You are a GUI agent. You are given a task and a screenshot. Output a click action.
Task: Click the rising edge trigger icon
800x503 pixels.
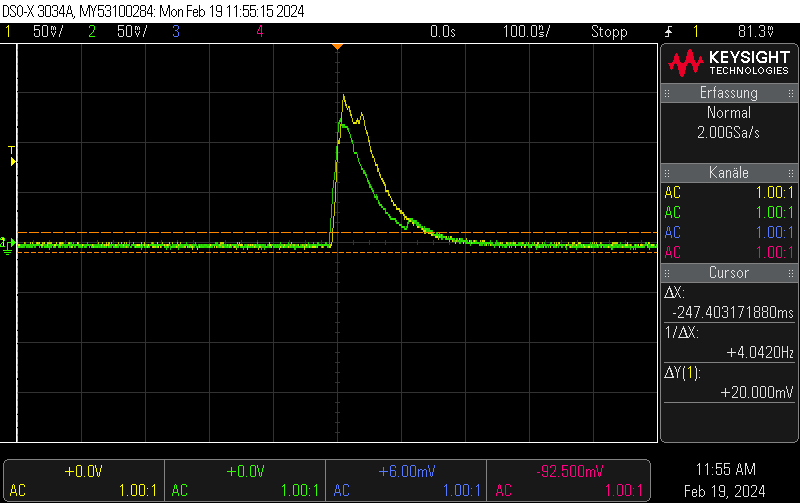pyautogui.click(x=668, y=32)
